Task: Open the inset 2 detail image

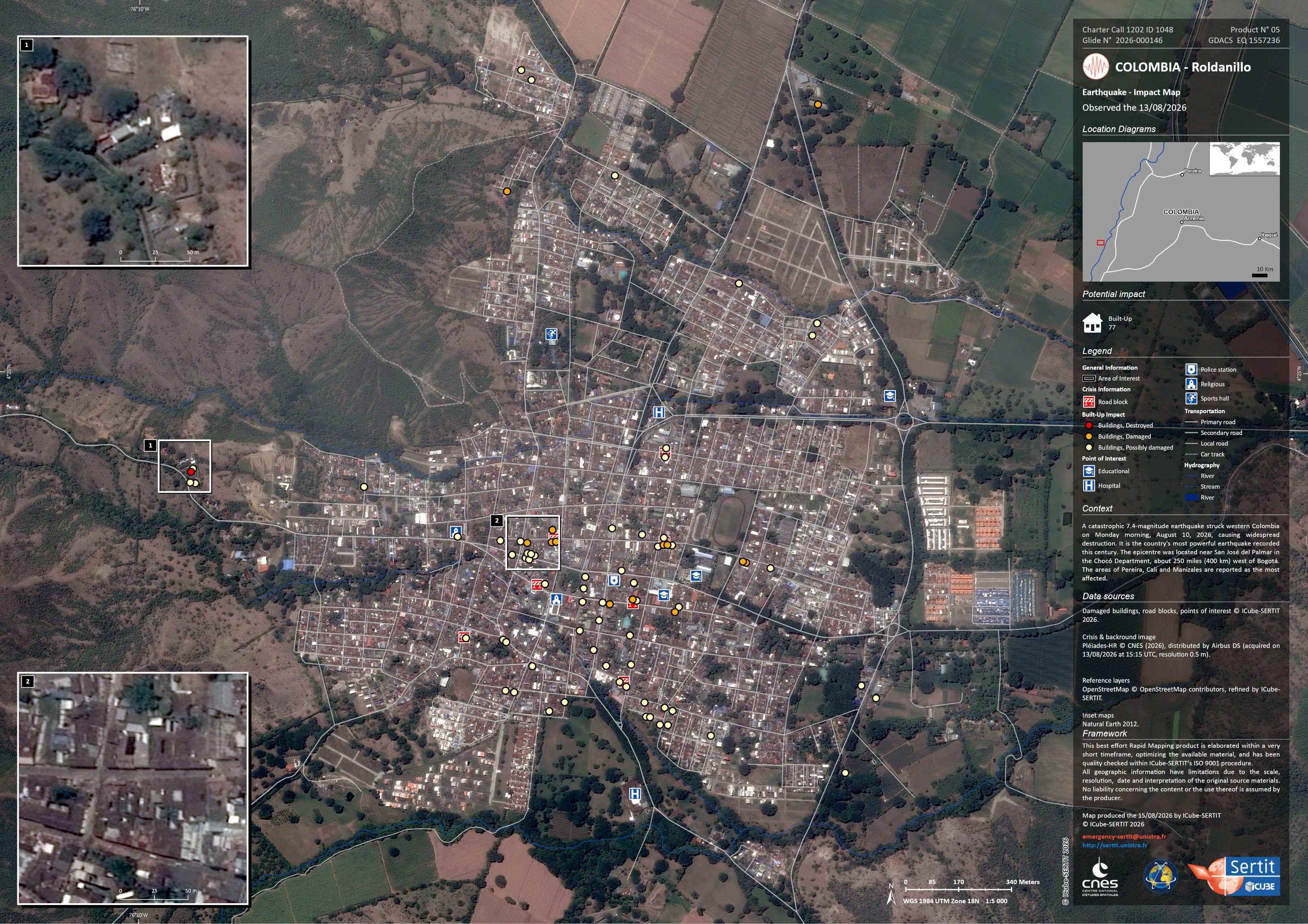Action: [x=133, y=789]
